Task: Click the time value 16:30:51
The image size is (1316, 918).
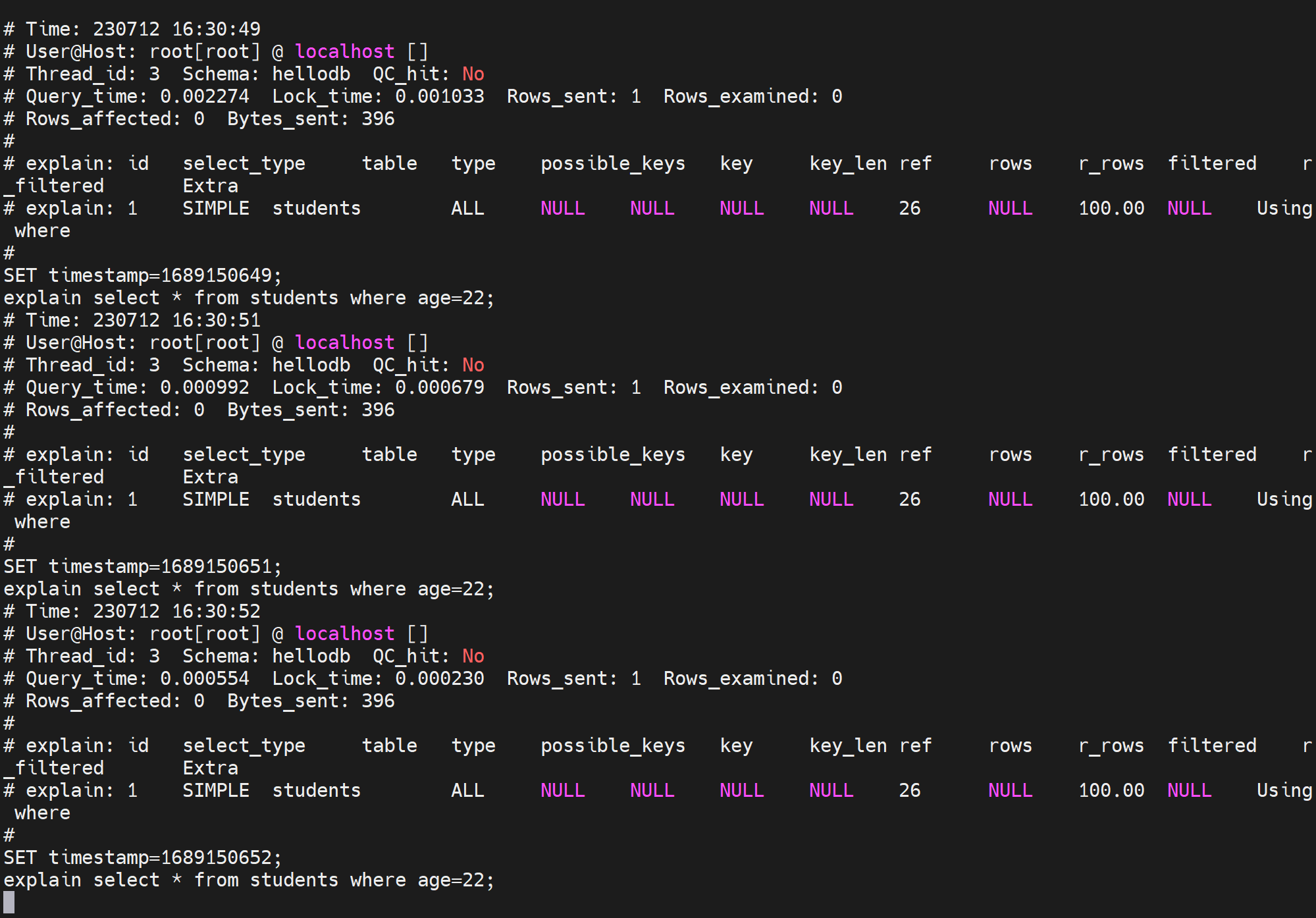Action: pos(216,320)
